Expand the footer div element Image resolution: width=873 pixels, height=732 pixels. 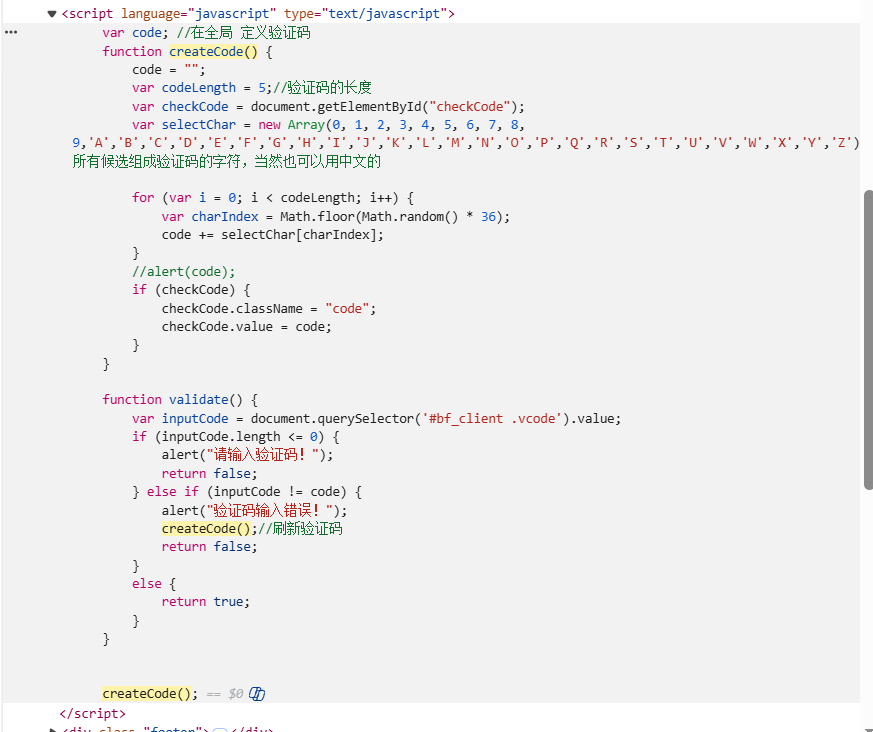(x=53, y=730)
